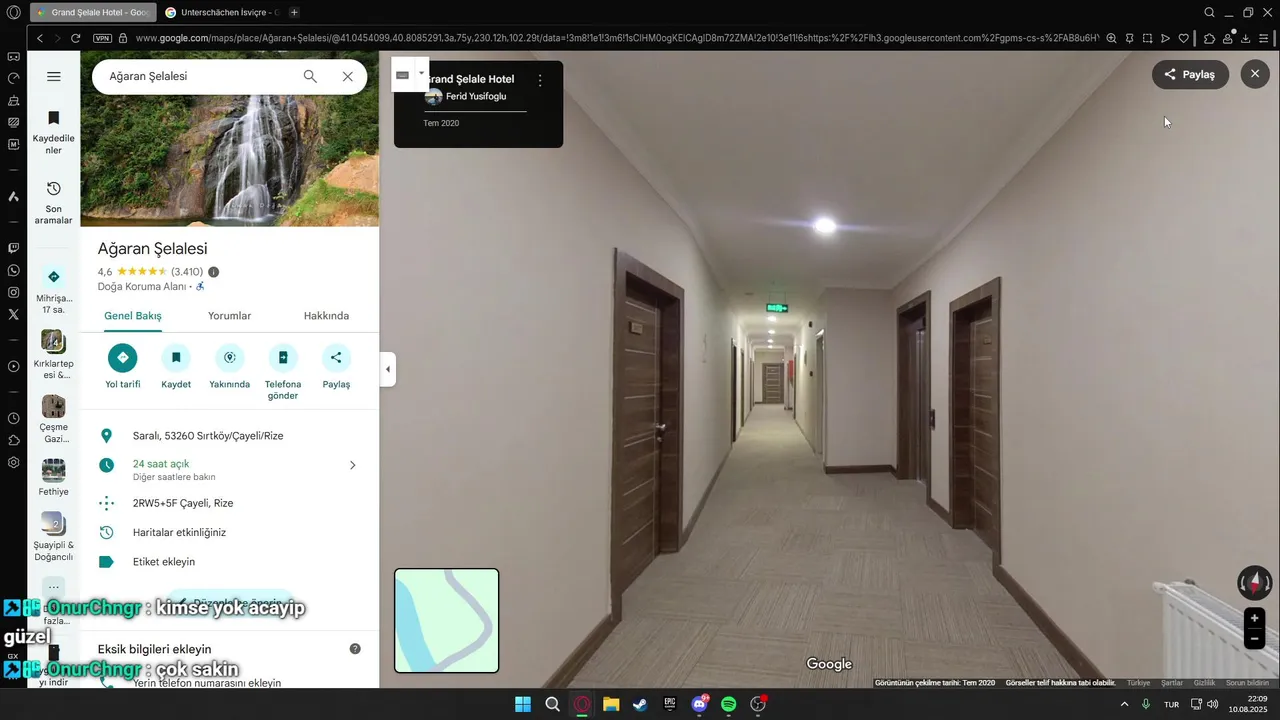The height and width of the screenshot is (720, 1280).
Task: Zoom in with the plus button
Action: (x=1254, y=618)
